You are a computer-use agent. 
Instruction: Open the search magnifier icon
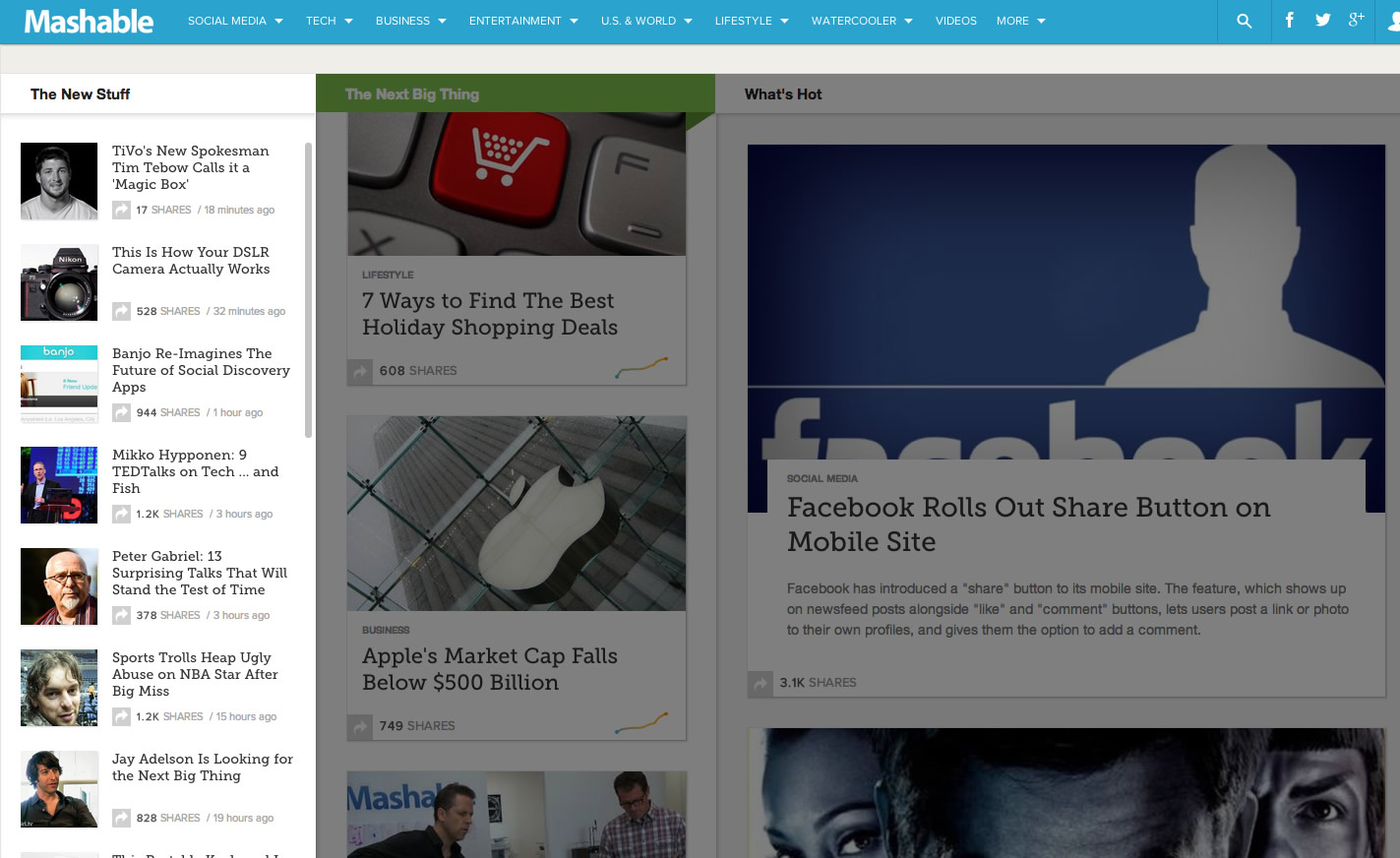point(1244,21)
